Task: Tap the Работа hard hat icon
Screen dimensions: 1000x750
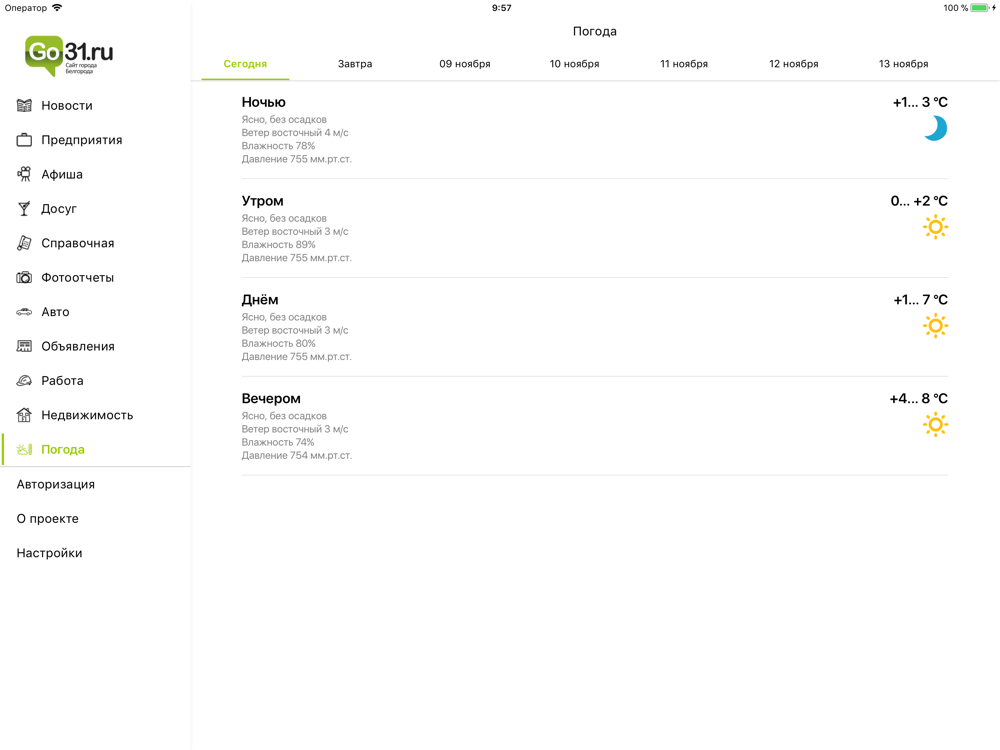Action: pos(24,381)
